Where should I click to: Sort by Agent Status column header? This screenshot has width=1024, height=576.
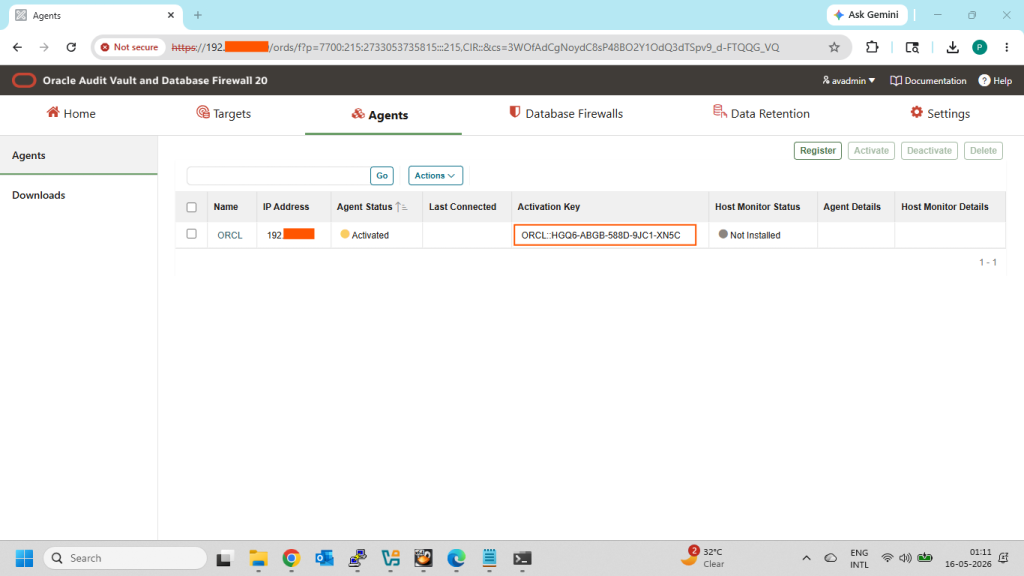[x=364, y=207]
